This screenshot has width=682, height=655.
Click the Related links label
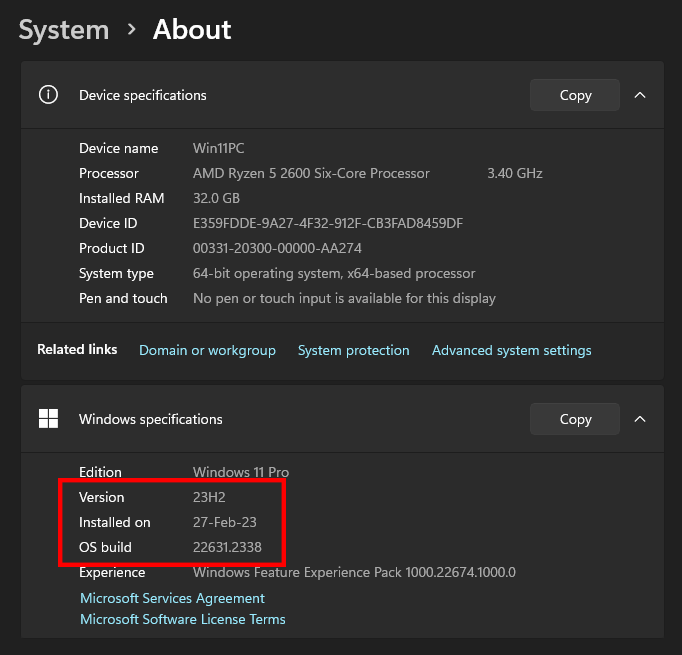(77, 349)
